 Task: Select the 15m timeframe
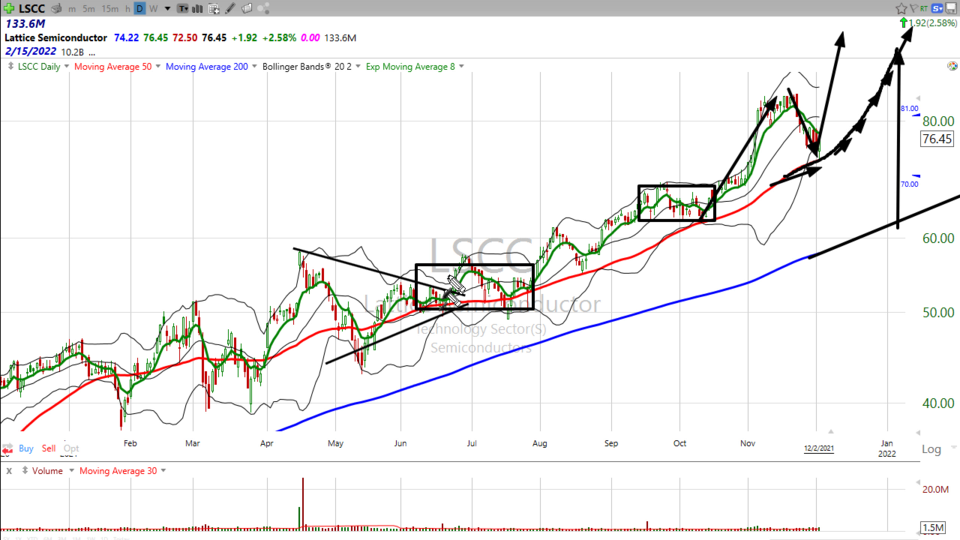tap(110, 9)
